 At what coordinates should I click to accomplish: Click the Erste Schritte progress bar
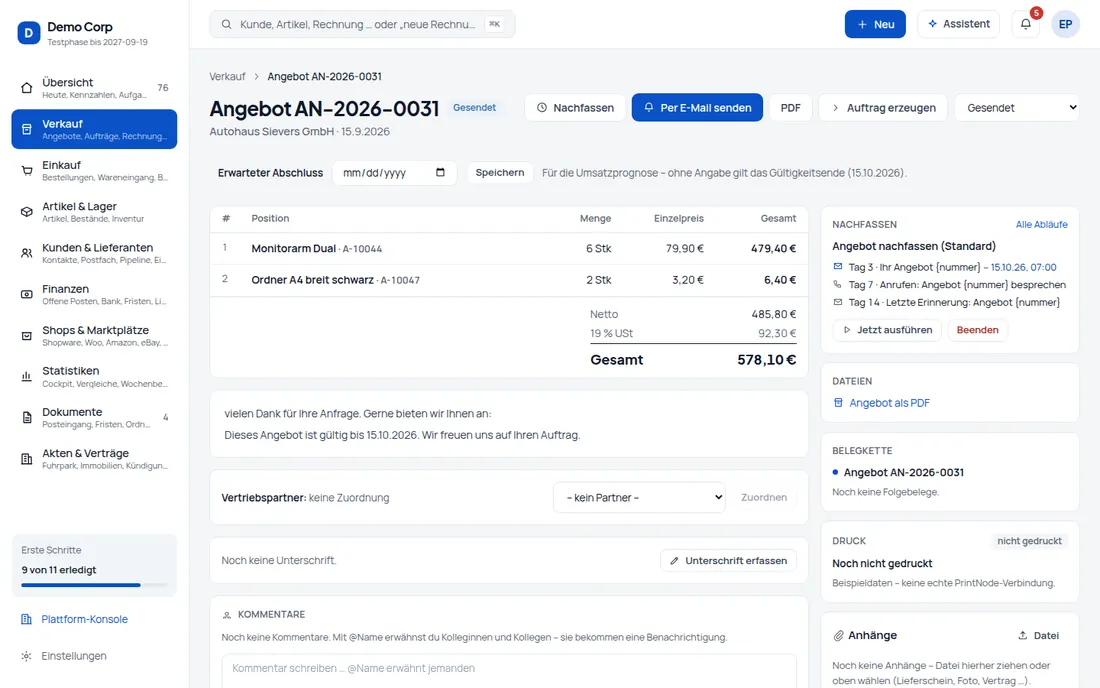click(94, 585)
